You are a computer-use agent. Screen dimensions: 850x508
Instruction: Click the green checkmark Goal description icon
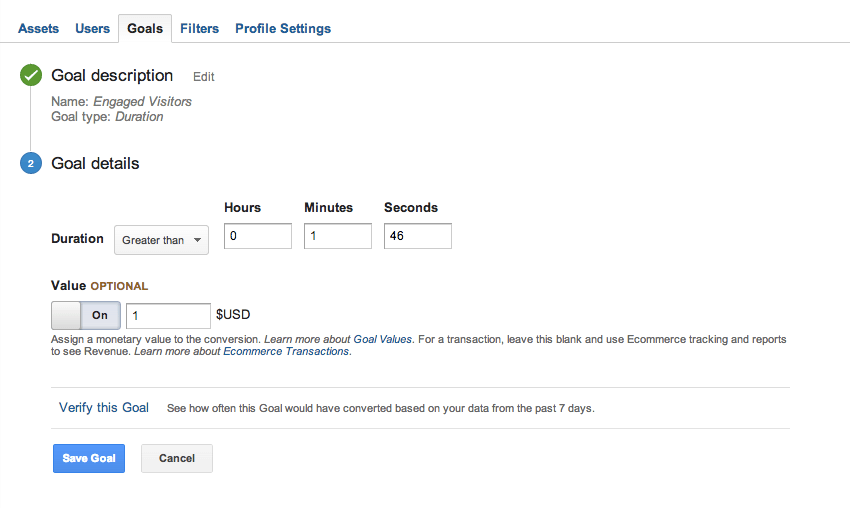[x=31, y=76]
